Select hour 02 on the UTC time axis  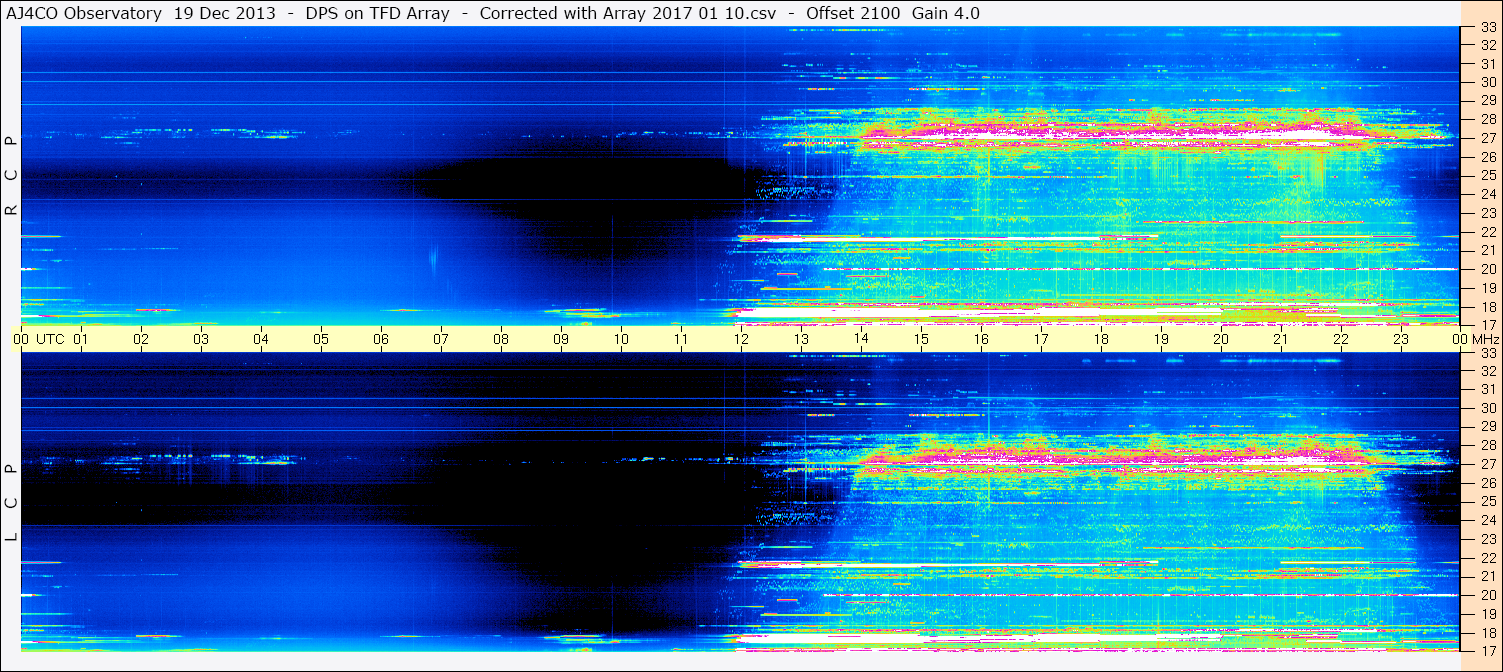point(141,339)
